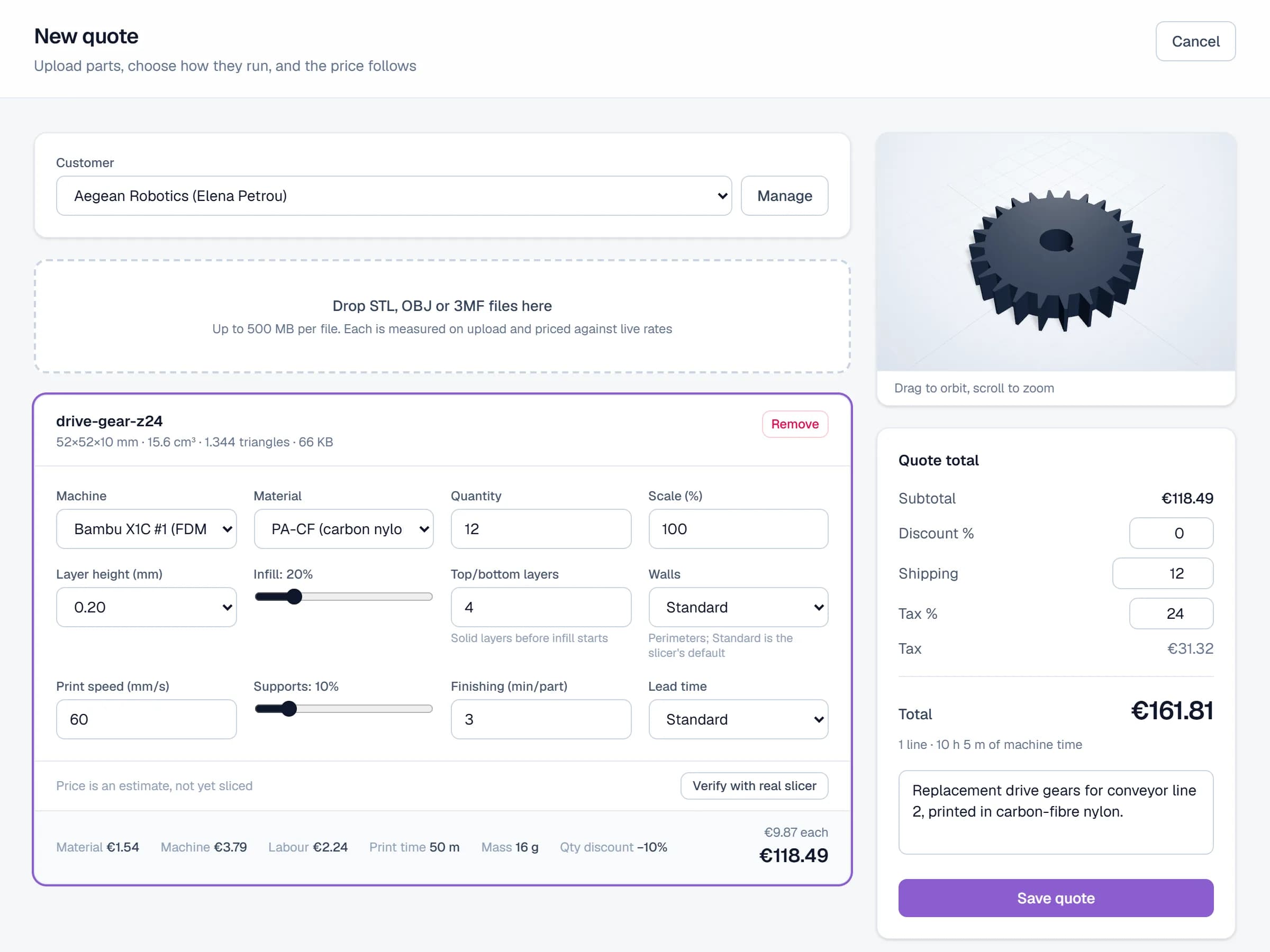Click the Quantity field
The width and height of the screenshot is (1270, 952).
click(541, 529)
